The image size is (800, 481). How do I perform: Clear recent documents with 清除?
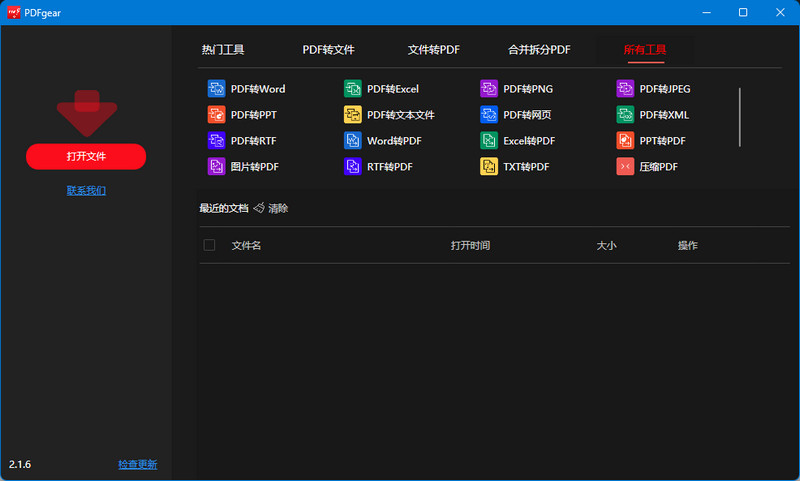(271, 208)
